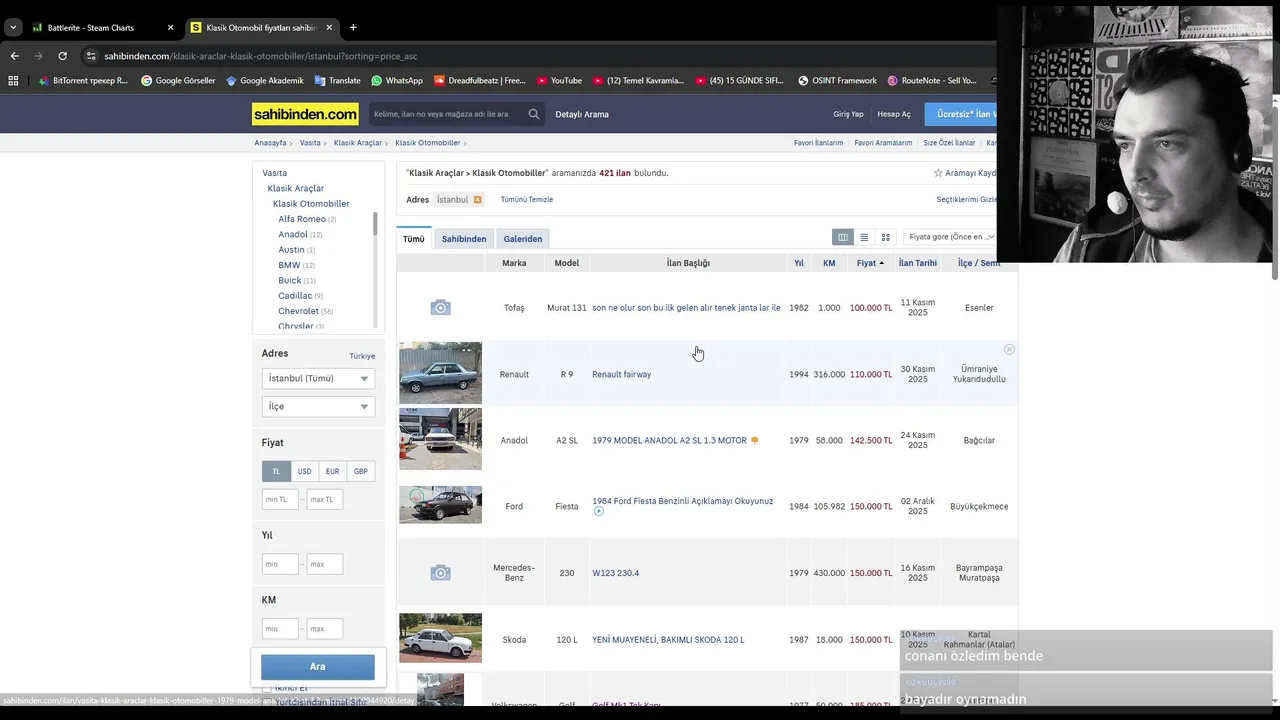Click the KM max field
The height and width of the screenshot is (720, 1280).
click(325, 629)
